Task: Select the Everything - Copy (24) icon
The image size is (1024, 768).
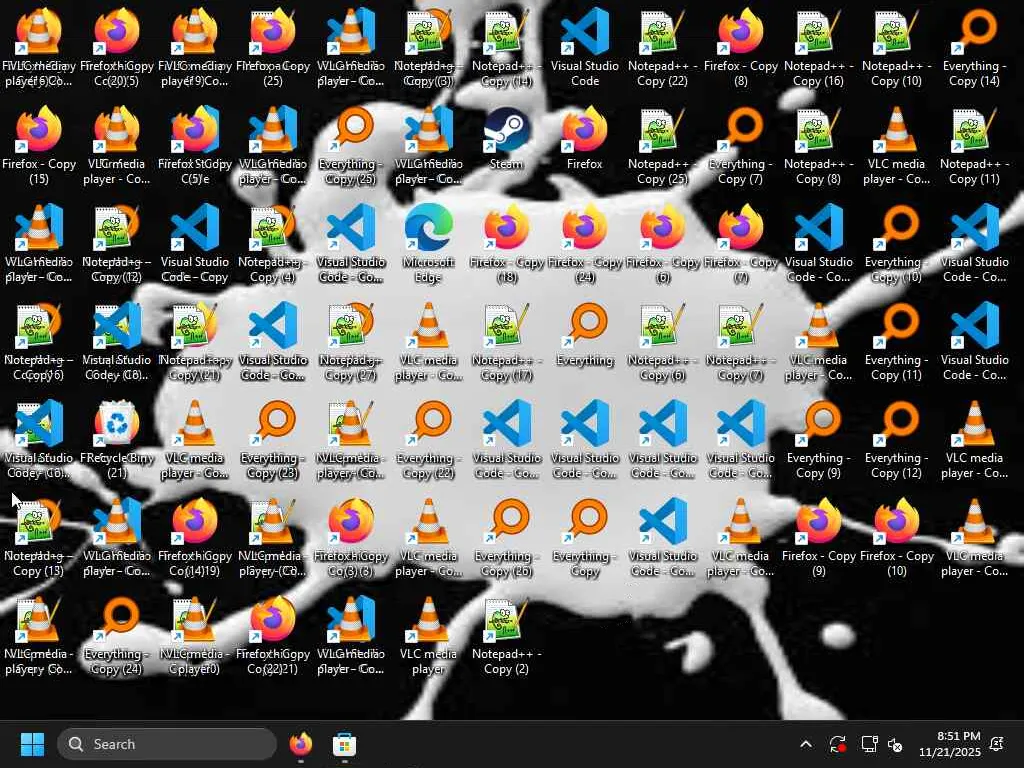Action: 116,636
